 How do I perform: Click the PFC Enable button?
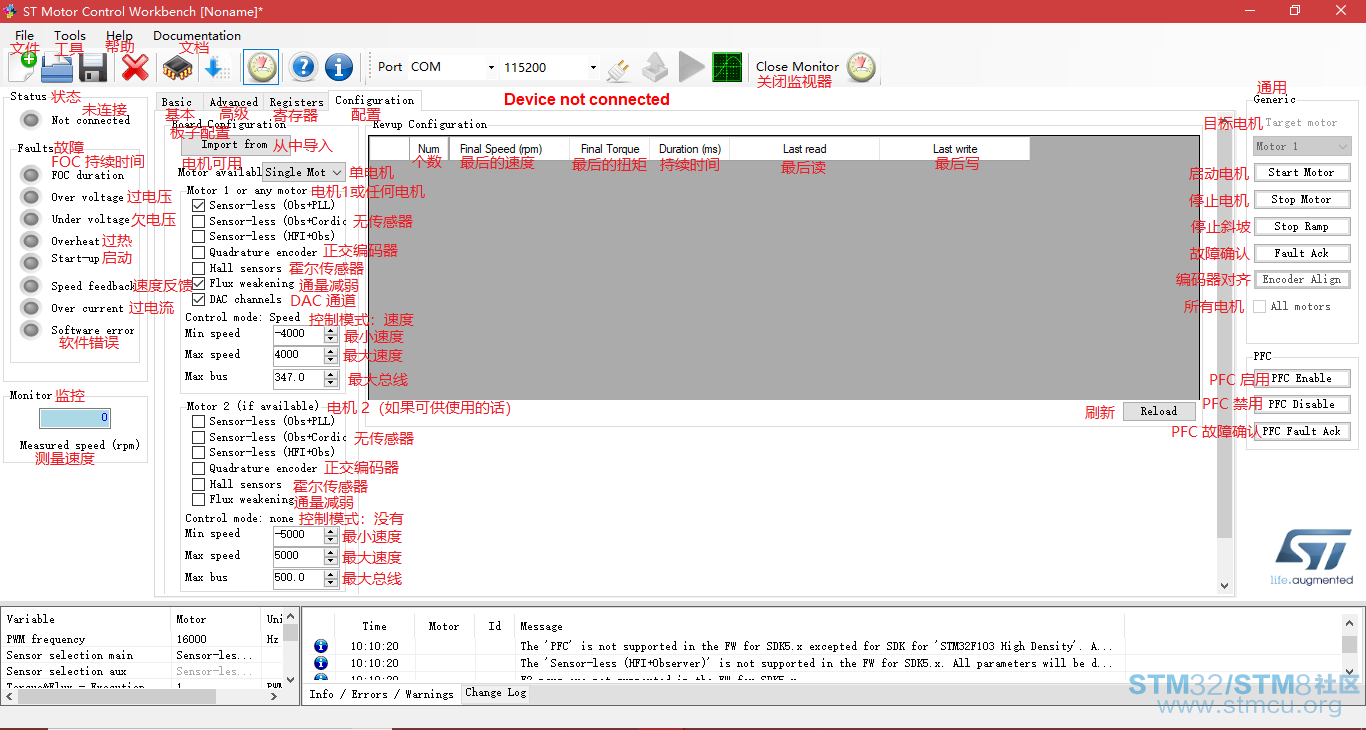pyautogui.click(x=1302, y=379)
